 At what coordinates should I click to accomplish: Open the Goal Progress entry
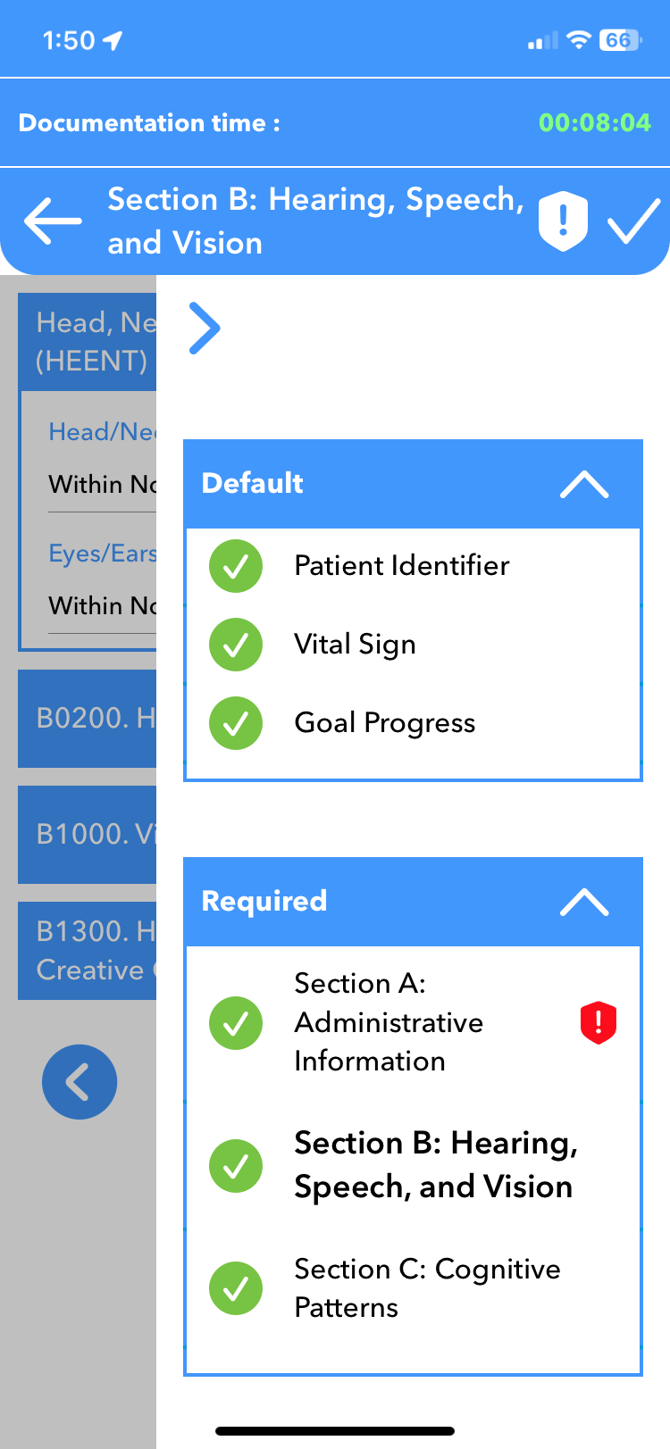(x=385, y=723)
